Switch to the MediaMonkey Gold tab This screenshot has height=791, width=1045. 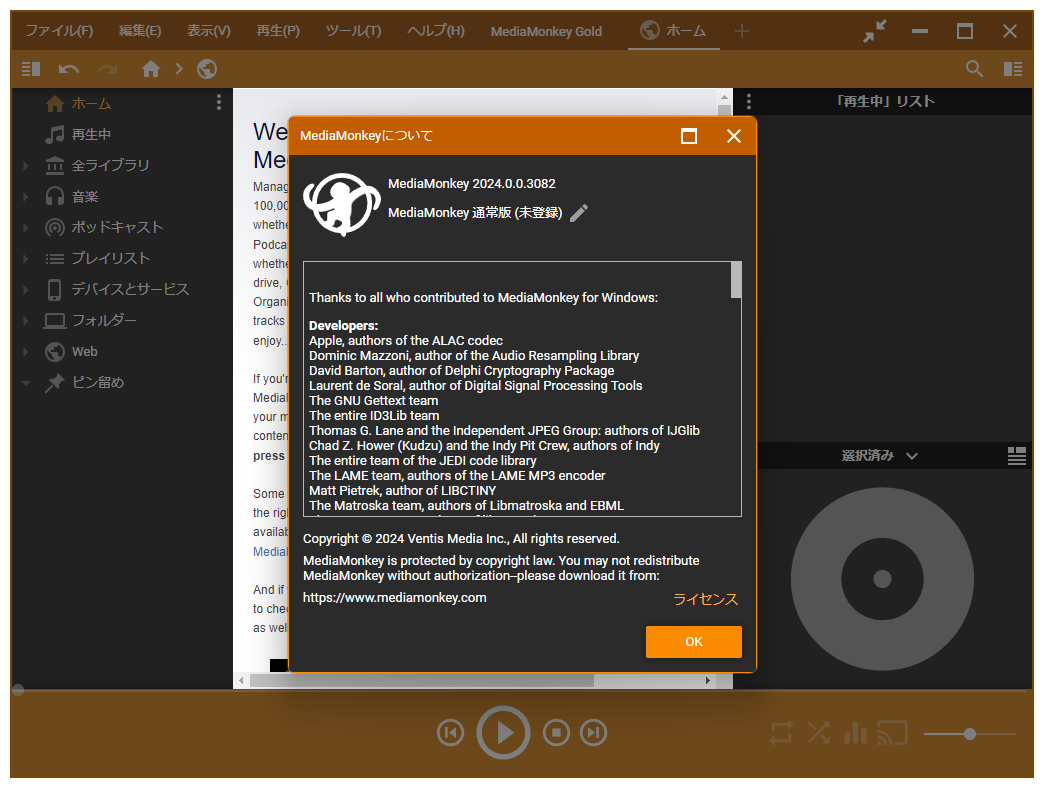(546, 31)
